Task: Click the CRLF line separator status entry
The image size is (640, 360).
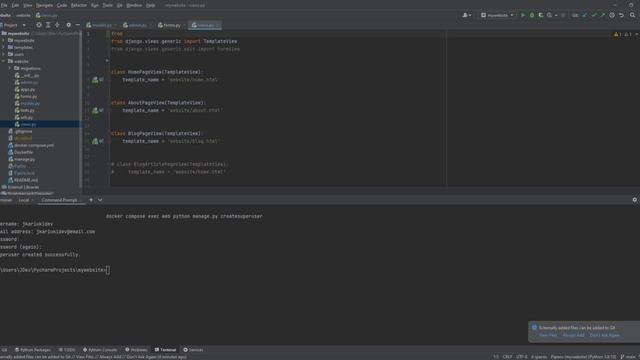Action: [x=507, y=357]
